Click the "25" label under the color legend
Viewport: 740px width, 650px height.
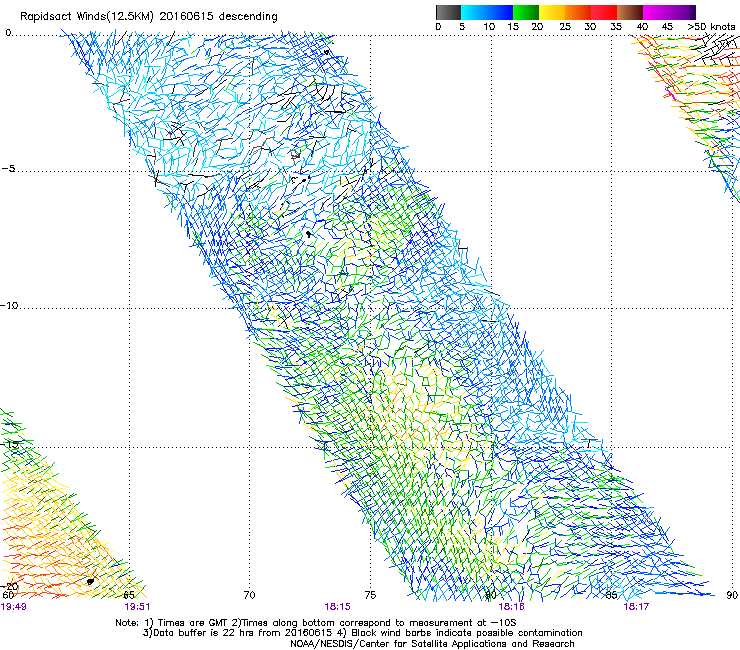565,26
